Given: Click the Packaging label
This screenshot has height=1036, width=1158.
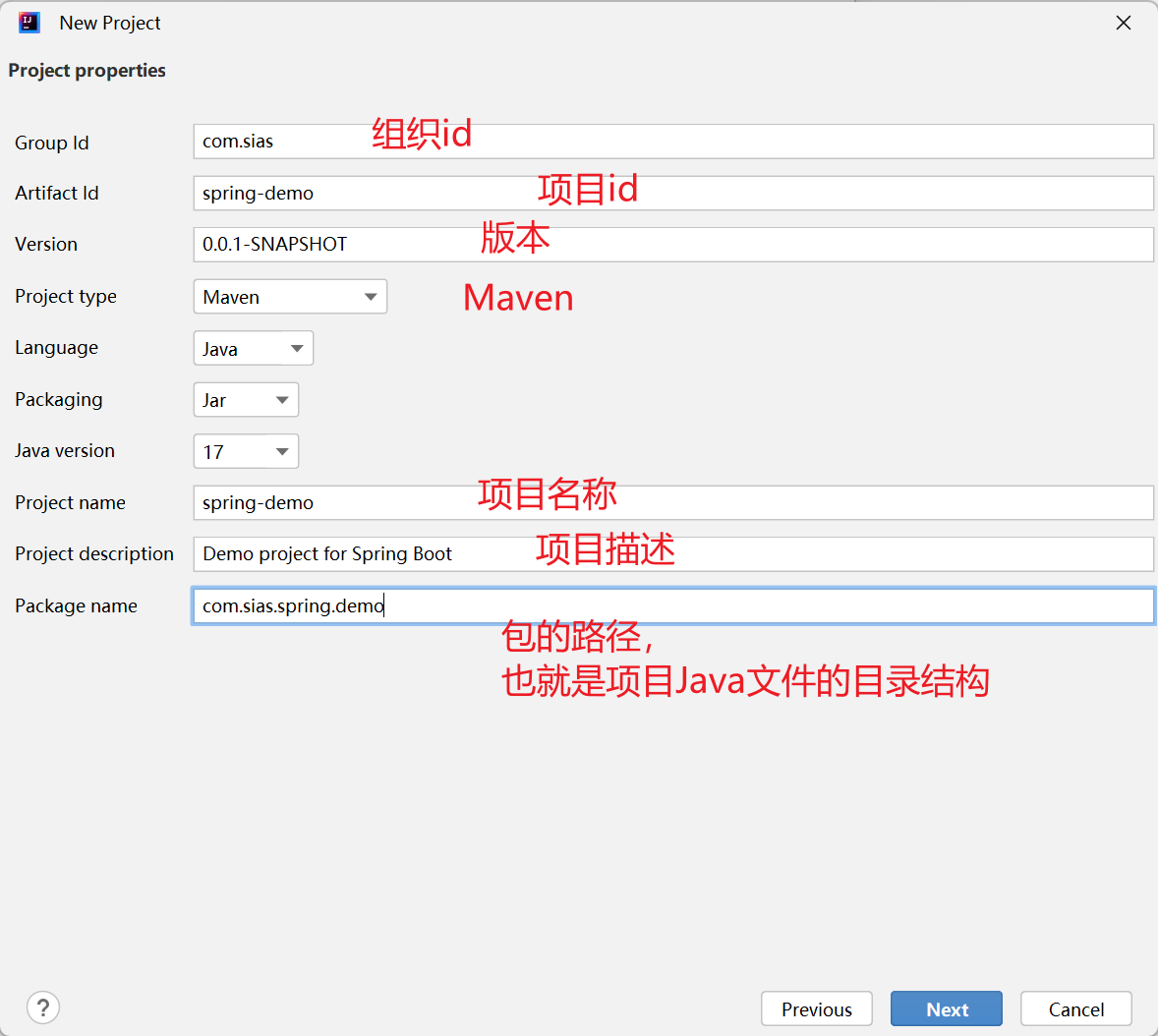Looking at the screenshot, I should [x=58, y=399].
